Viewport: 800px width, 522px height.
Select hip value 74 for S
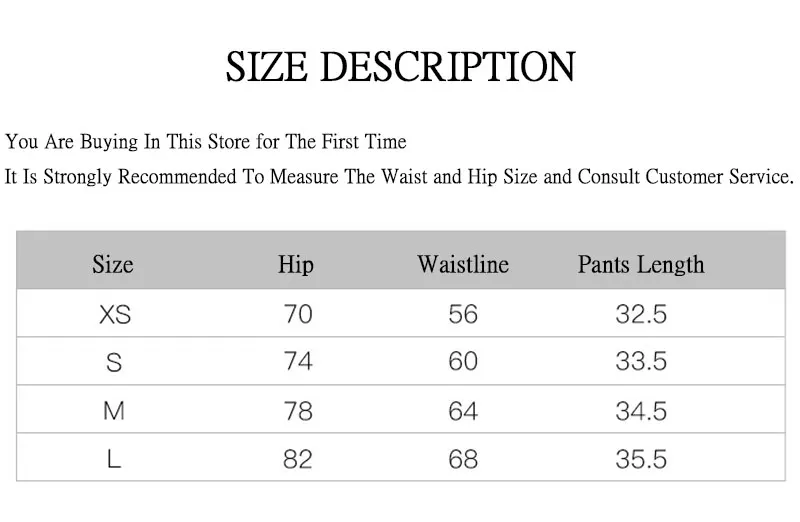coord(298,361)
